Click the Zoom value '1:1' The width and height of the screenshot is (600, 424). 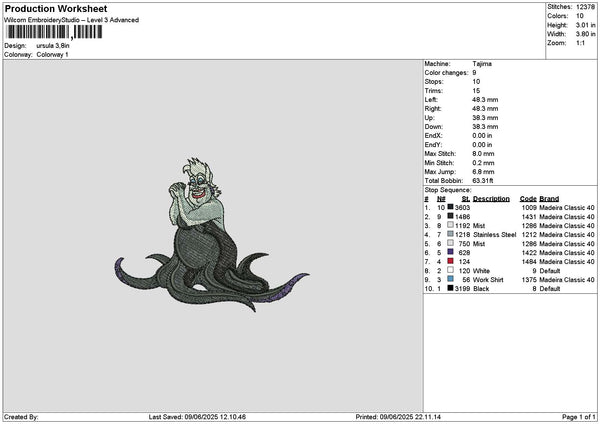[x=580, y=43]
